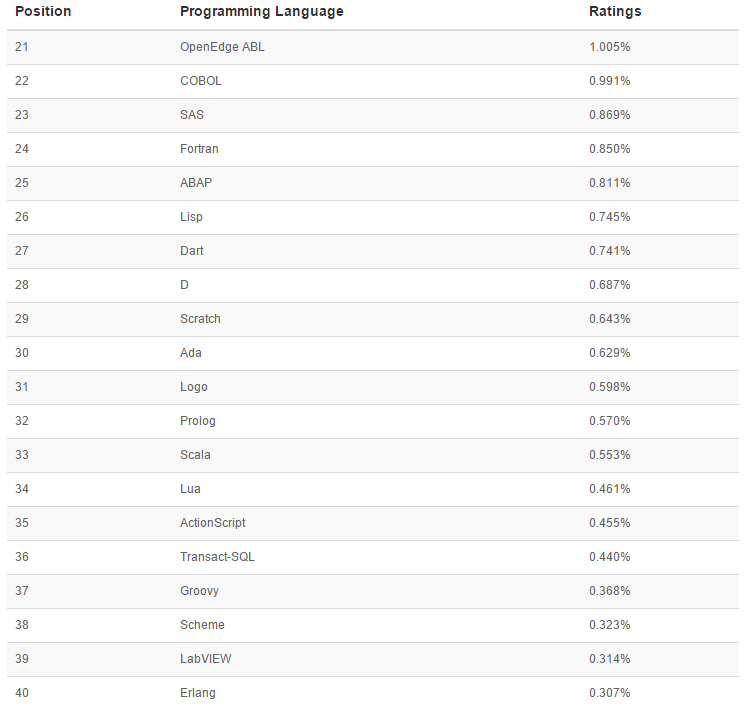
Task: Click on Fortran in the table
Action: tap(199, 149)
